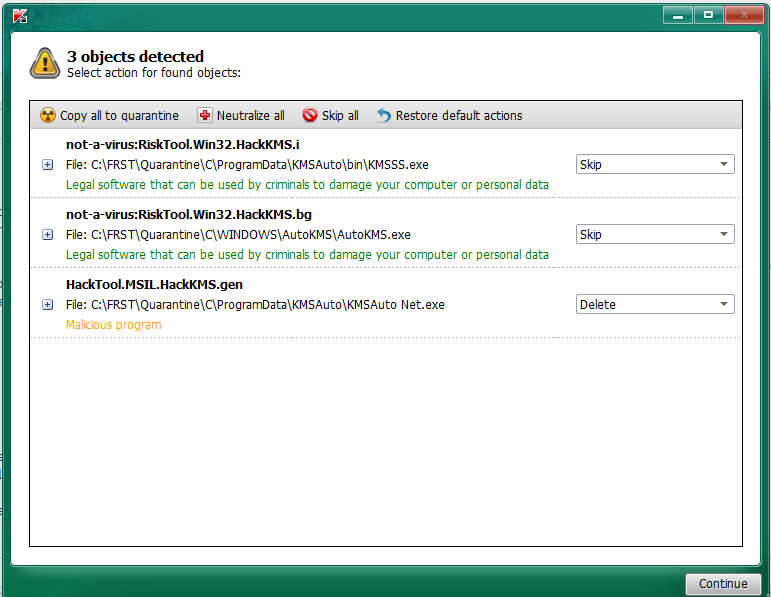Click the Kaspersky logo in title bar
771x597 pixels.
point(20,16)
